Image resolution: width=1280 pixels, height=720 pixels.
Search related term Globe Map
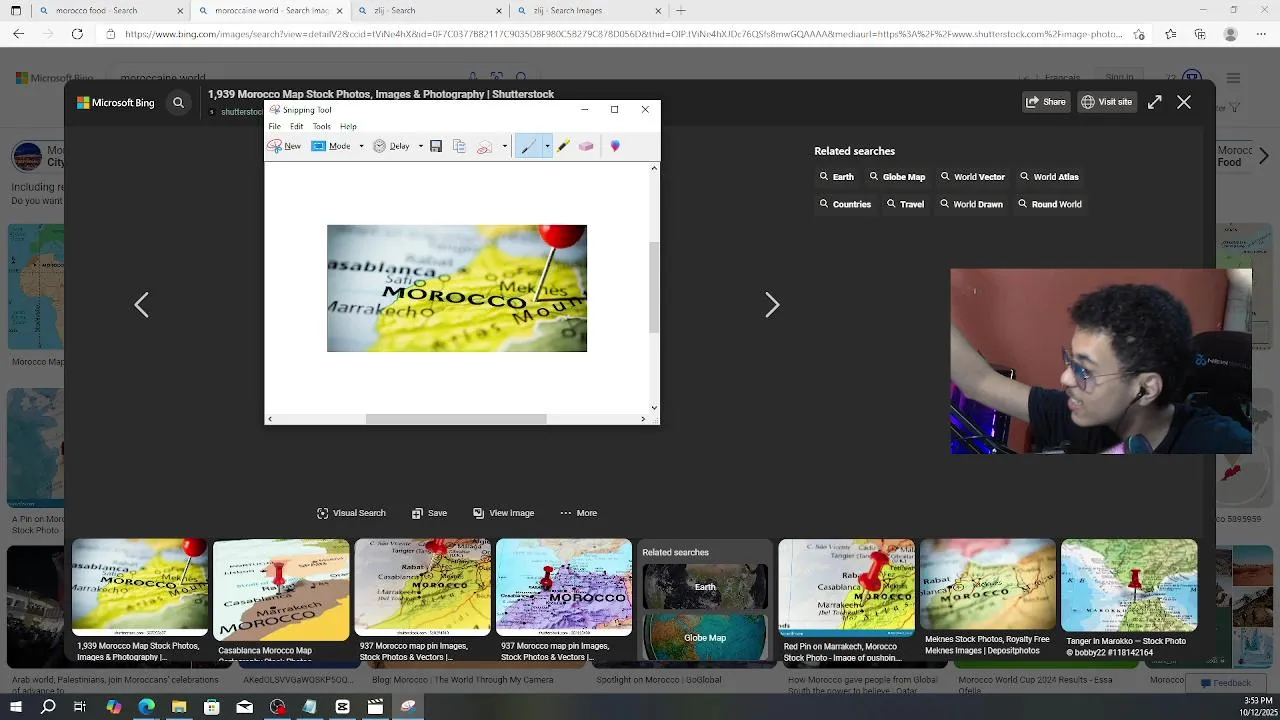click(x=897, y=177)
